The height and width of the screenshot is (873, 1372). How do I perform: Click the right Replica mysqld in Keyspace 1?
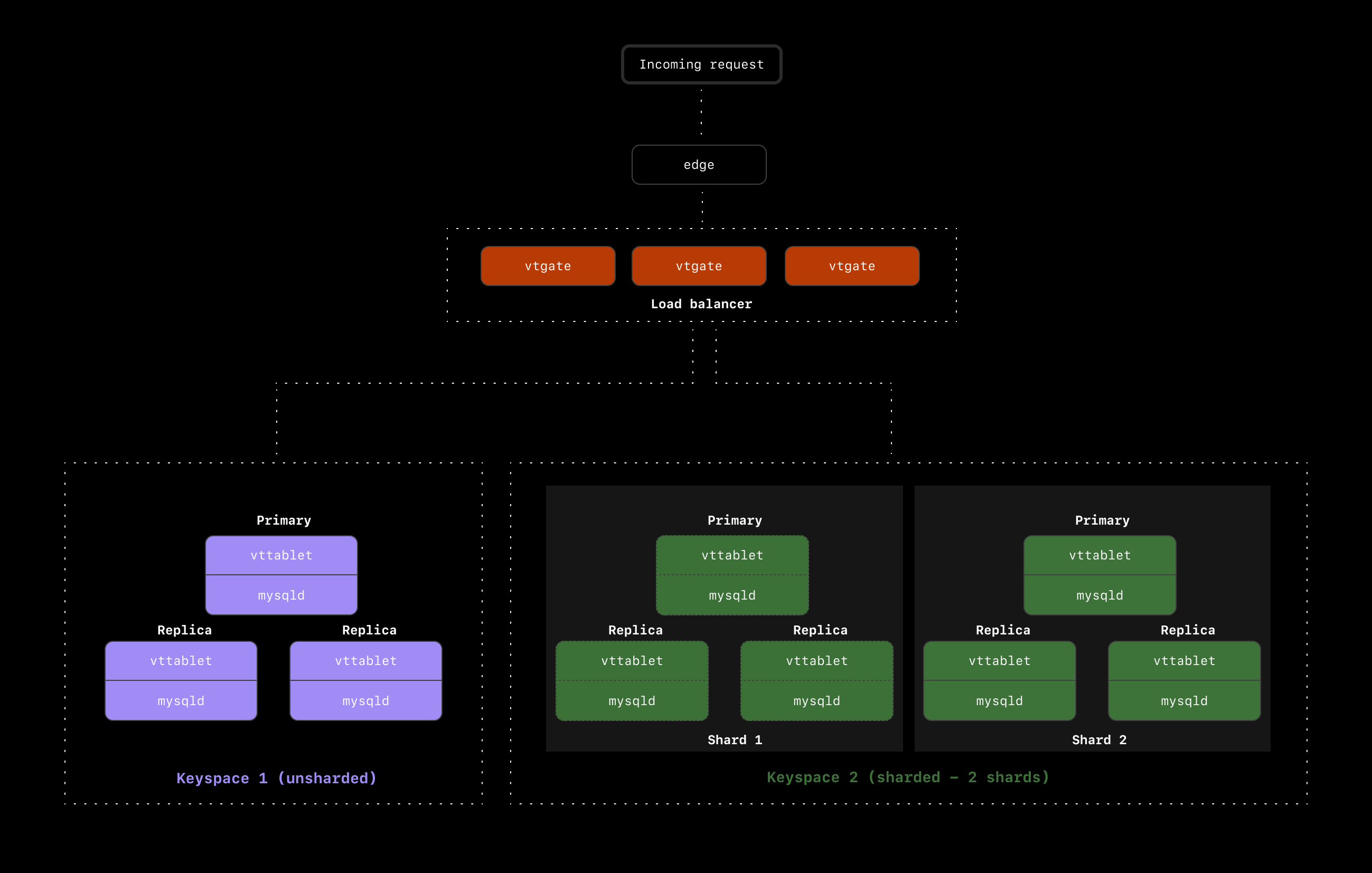click(365, 700)
